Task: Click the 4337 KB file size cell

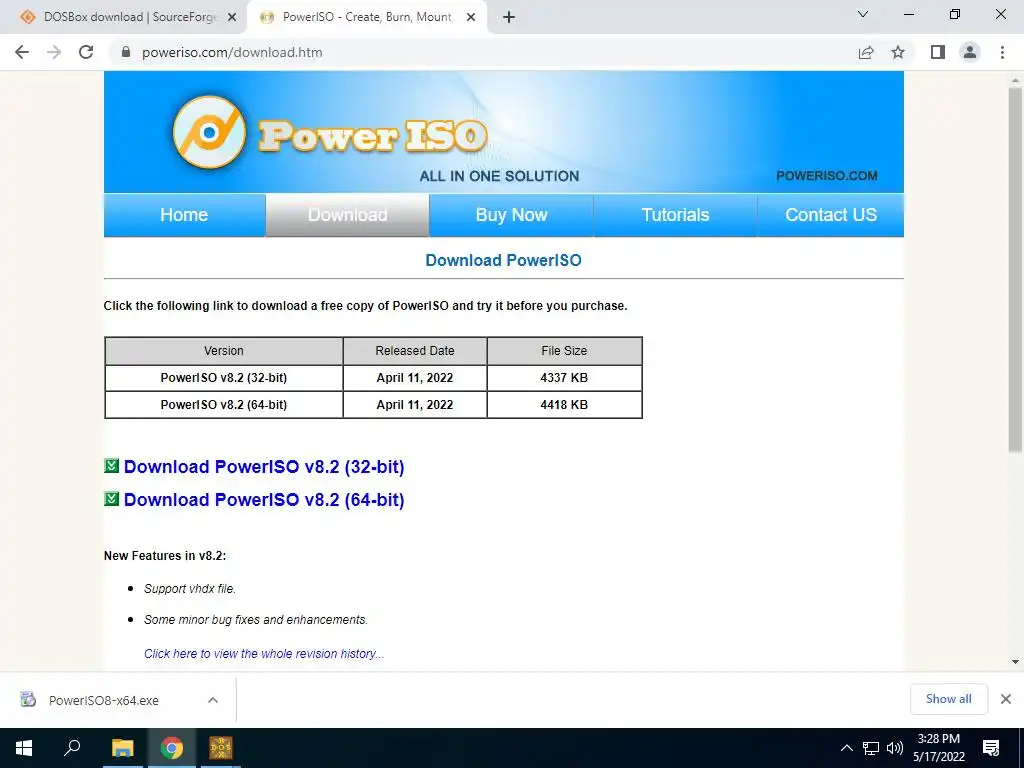Action: click(x=564, y=378)
